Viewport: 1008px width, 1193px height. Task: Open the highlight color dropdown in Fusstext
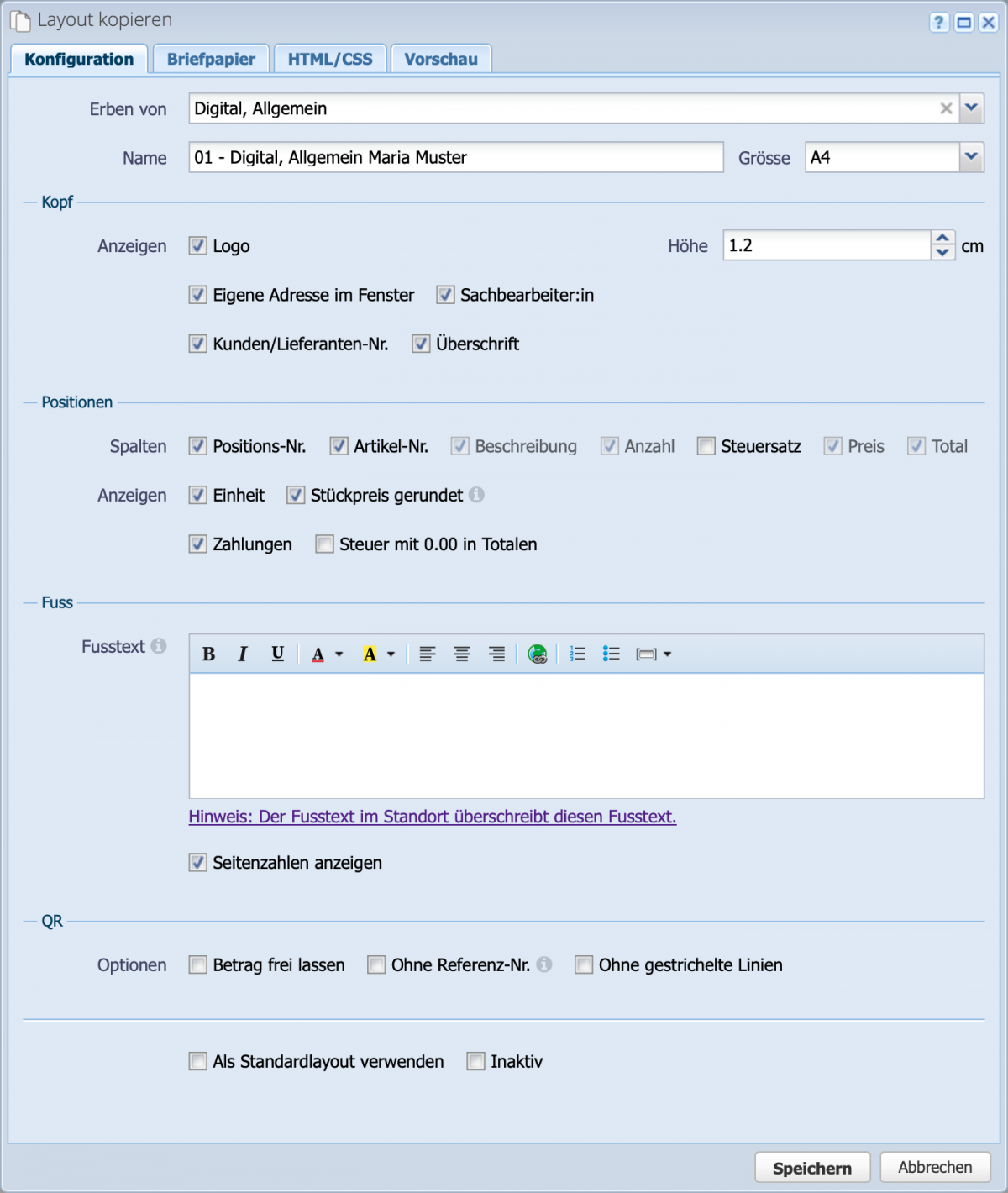coord(390,654)
